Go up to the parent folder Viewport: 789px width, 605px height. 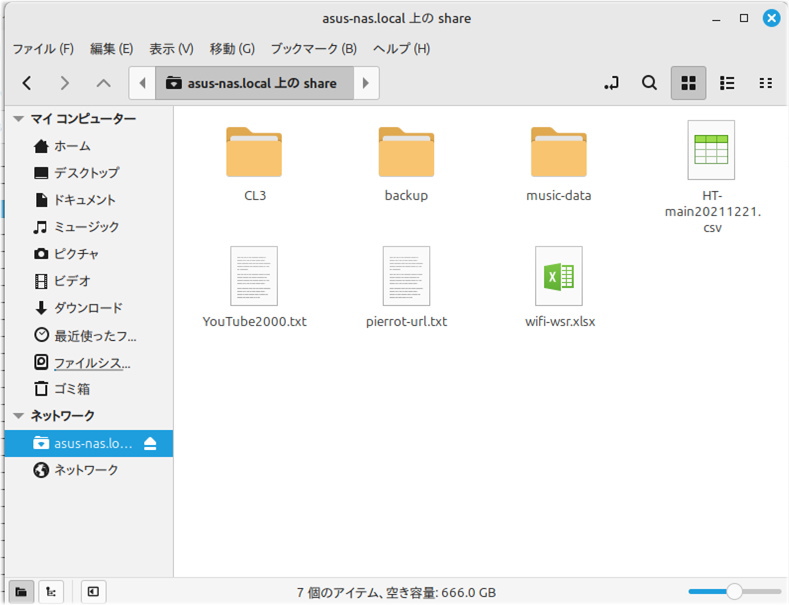click(x=103, y=83)
